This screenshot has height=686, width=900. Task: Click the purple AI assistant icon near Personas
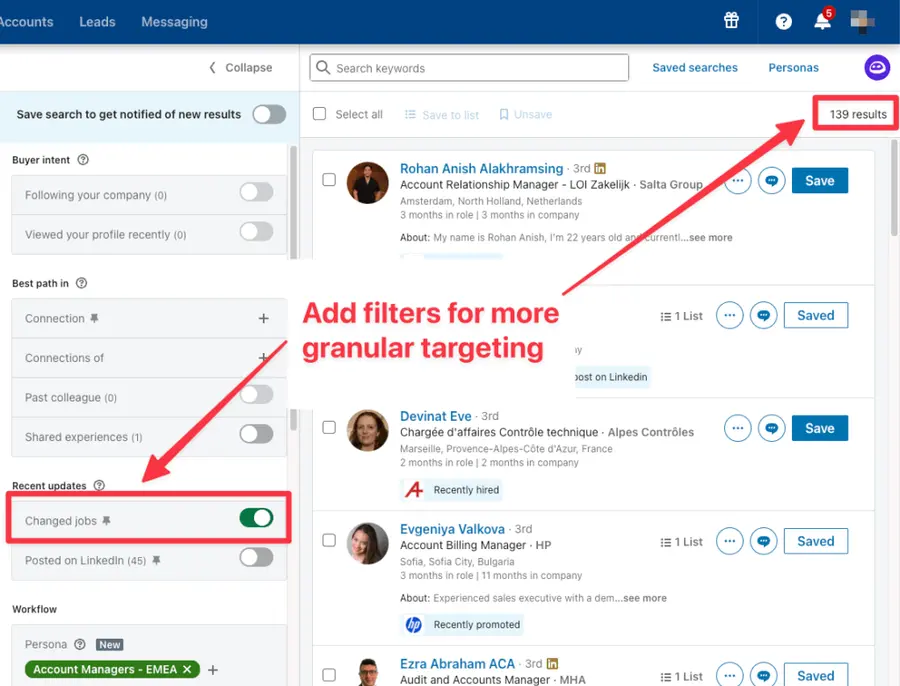(877, 66)
